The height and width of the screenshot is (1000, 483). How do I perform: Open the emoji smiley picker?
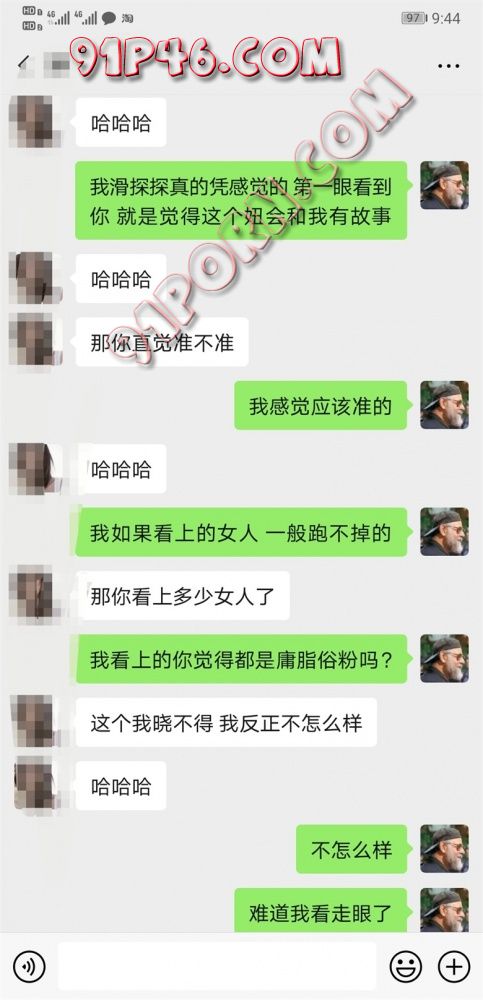pyautogui.click(x=406, y=967)
